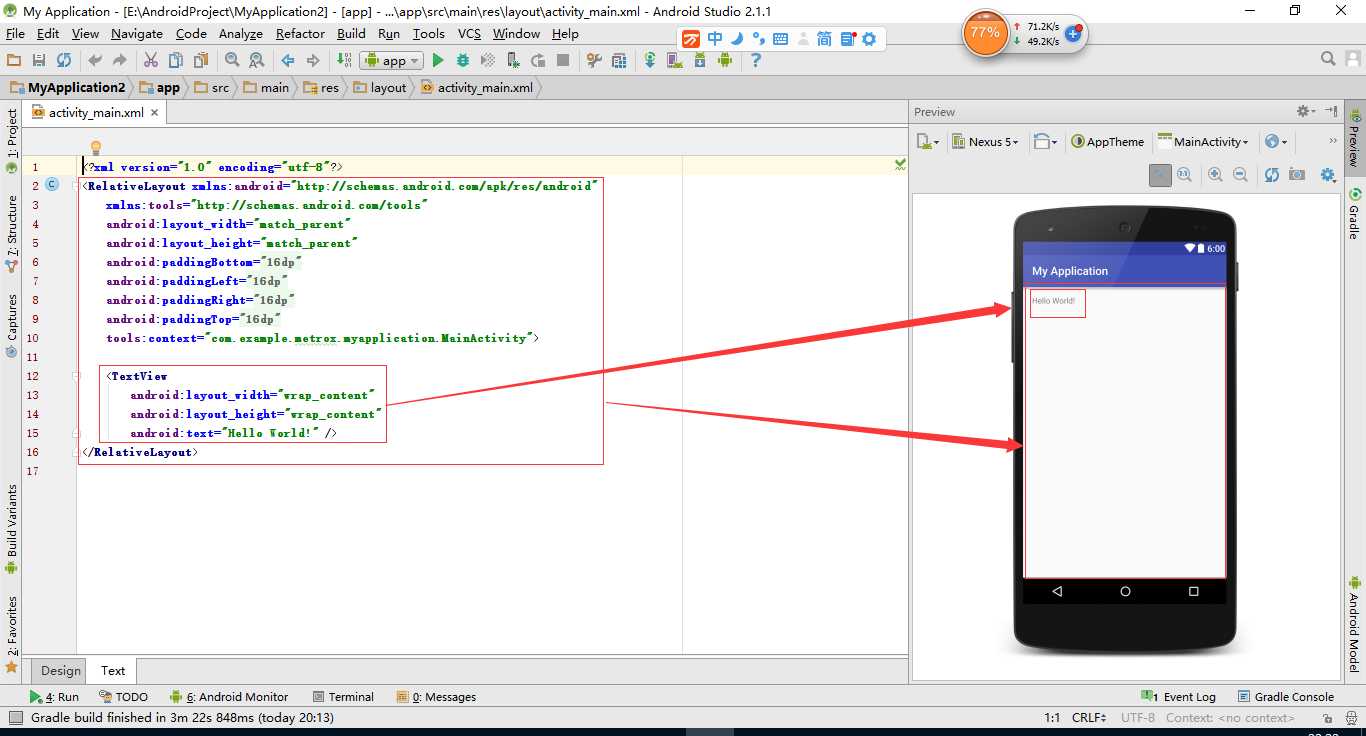This screenshot has width=1366, height=736.
Task: Open Project Structure toolbar icon
Action: click(619, 61)
